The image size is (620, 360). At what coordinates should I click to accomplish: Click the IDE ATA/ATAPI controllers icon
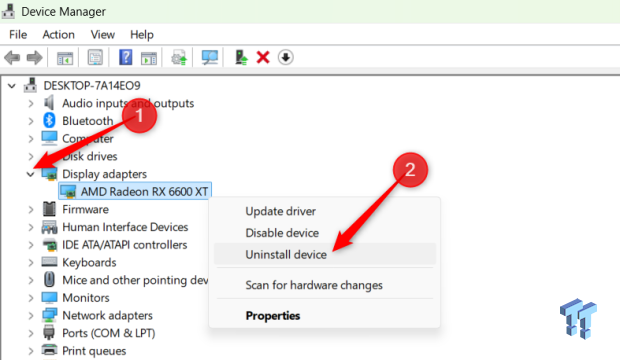pyautogui.click(x=49, y=245)
